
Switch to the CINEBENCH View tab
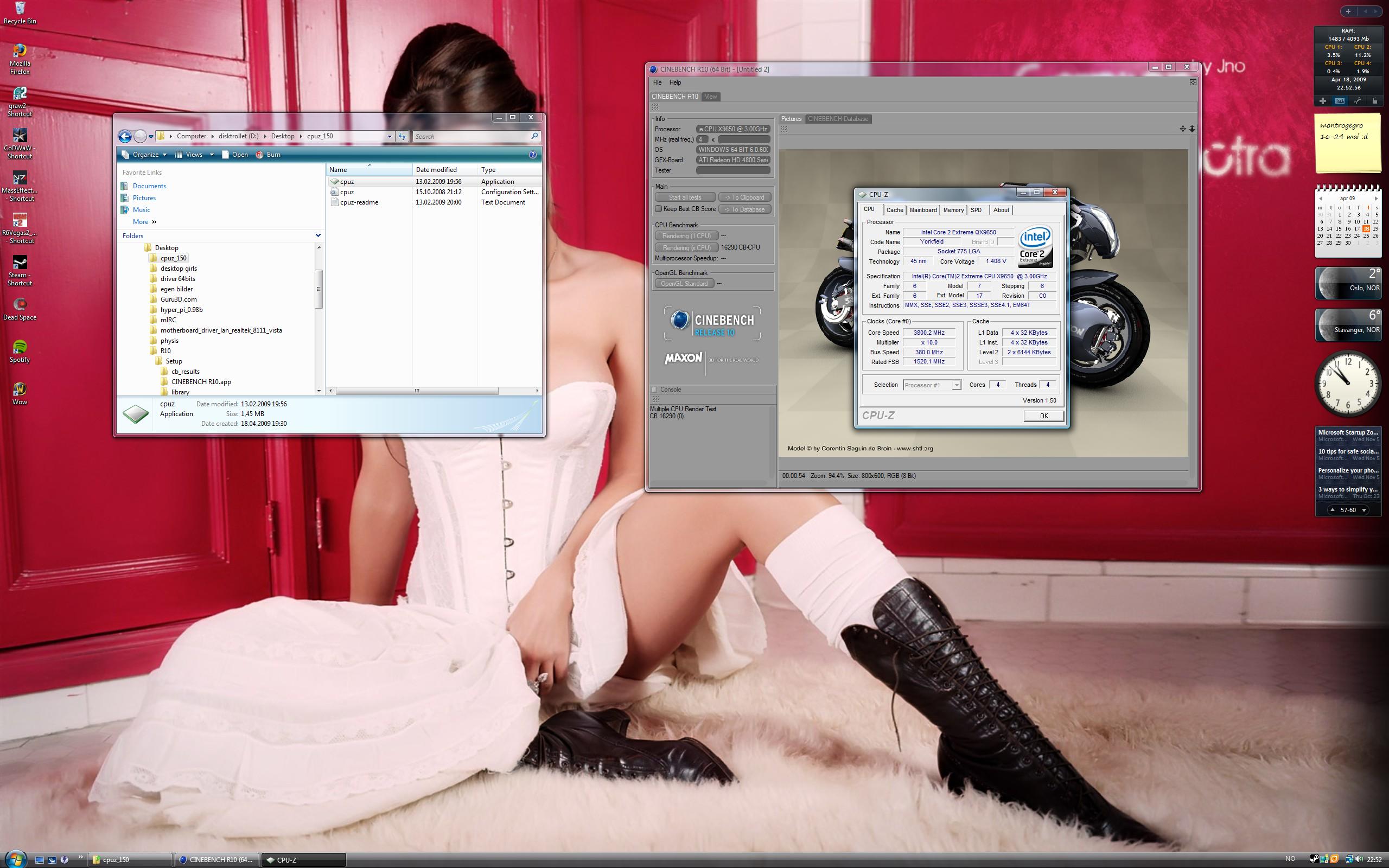711,97
